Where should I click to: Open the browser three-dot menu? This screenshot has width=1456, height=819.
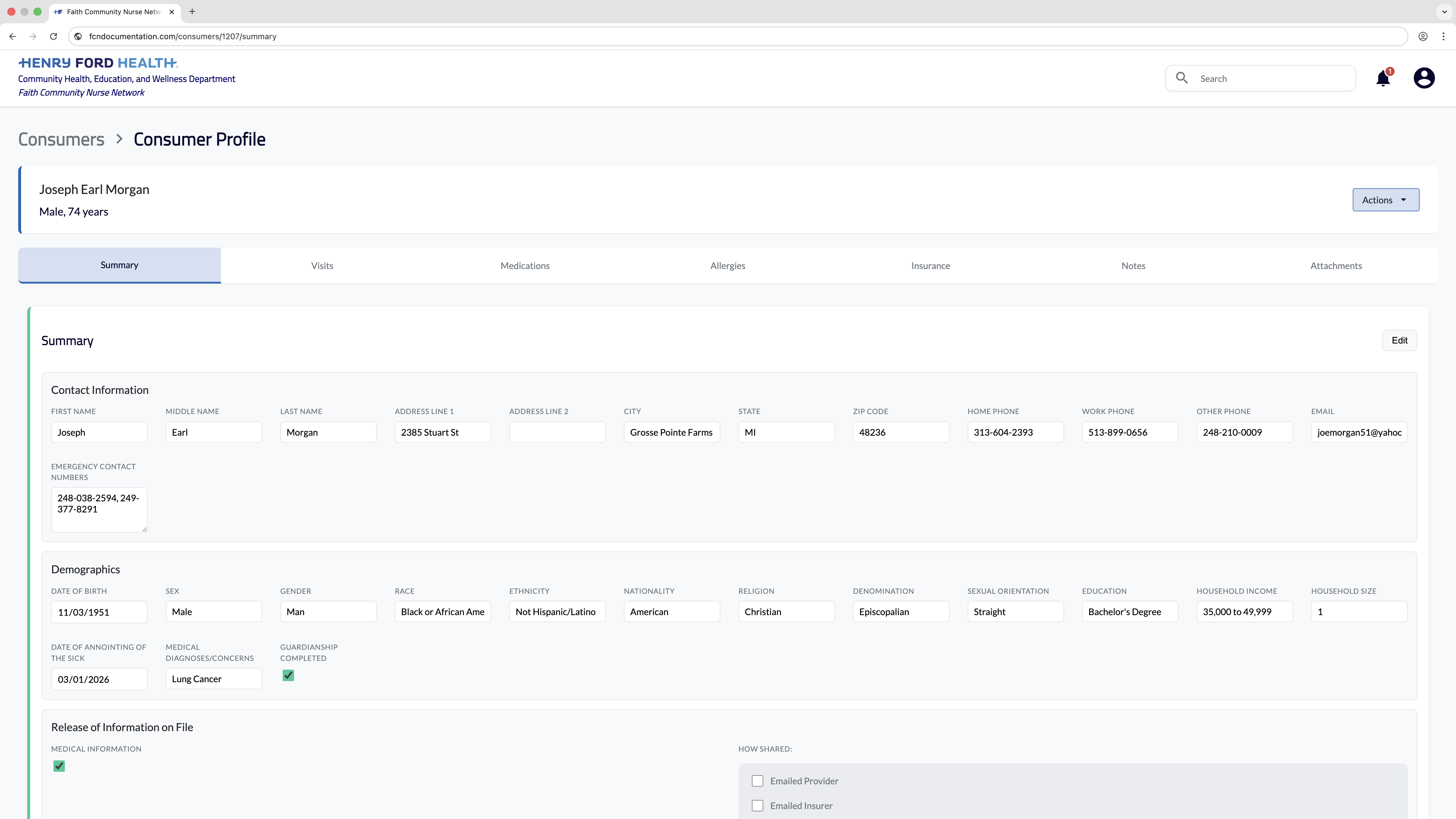click(x=1443, y=36)
